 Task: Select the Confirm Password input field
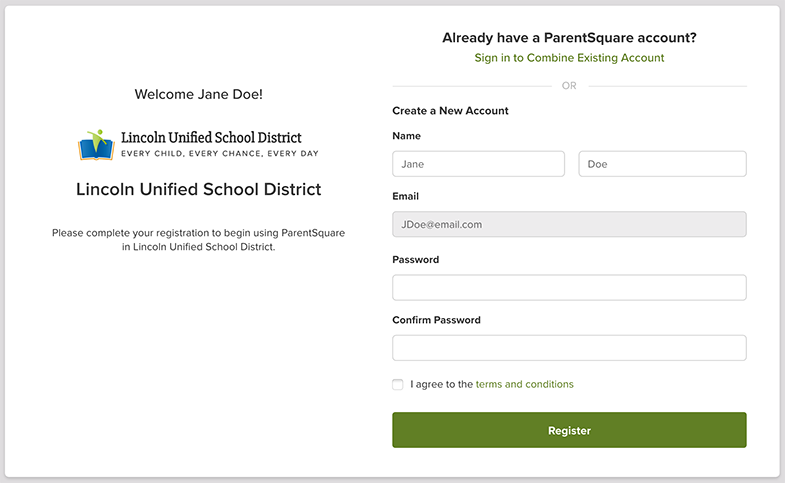point(569,348)
